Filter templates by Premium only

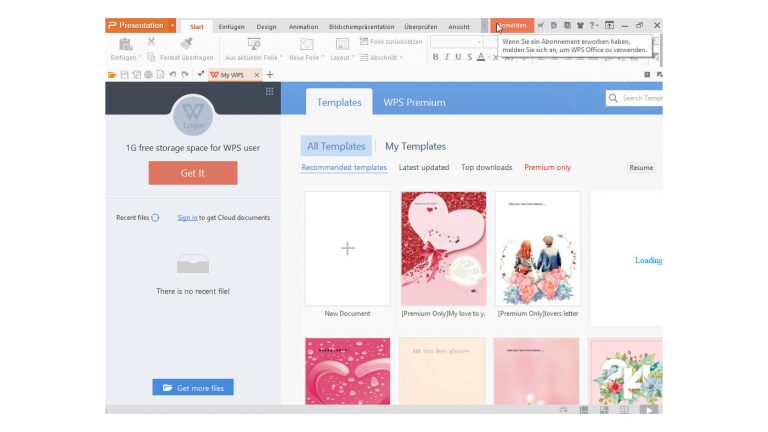pyautogui.click(x=547, y=168)
